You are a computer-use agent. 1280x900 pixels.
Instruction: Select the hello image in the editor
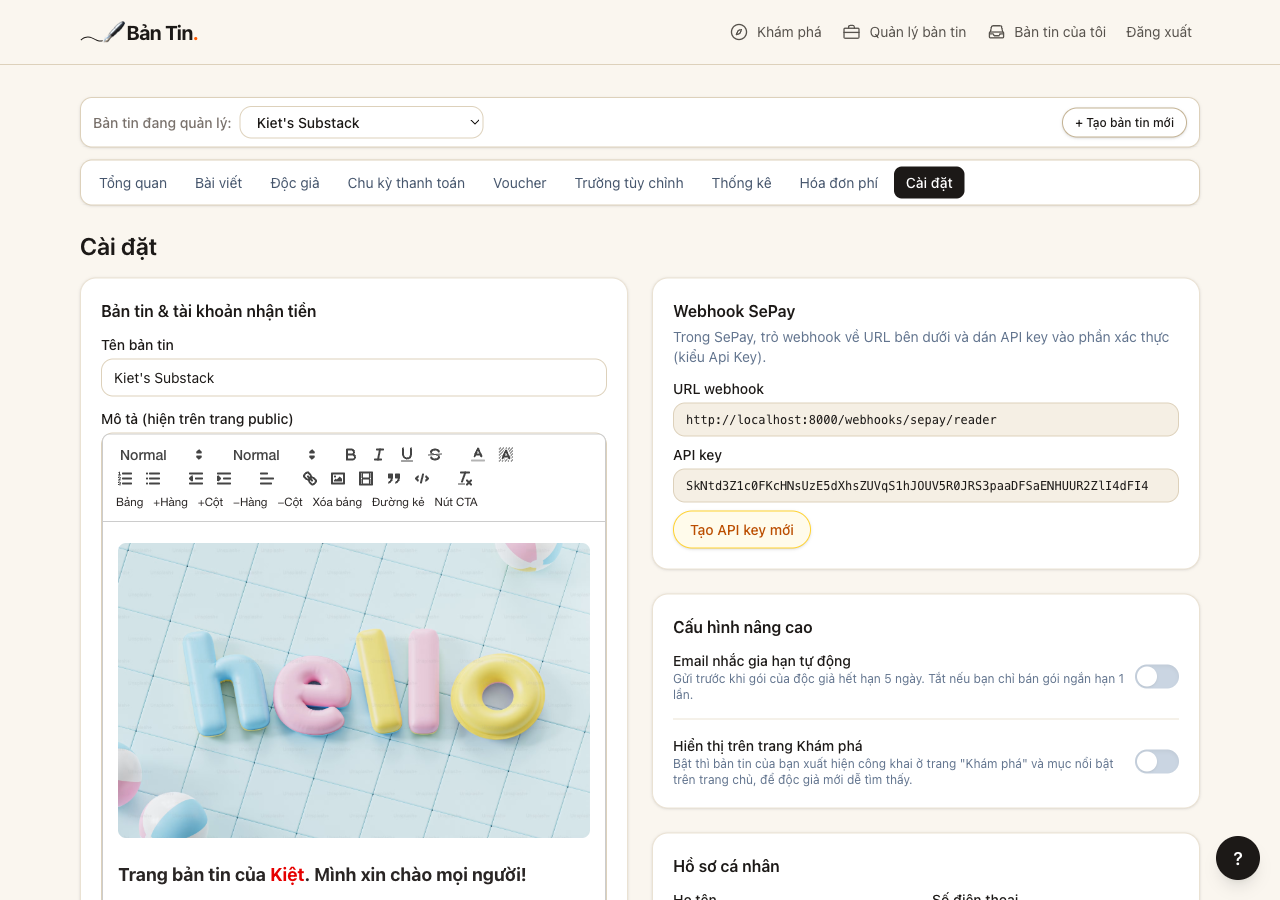coord(354,690)
